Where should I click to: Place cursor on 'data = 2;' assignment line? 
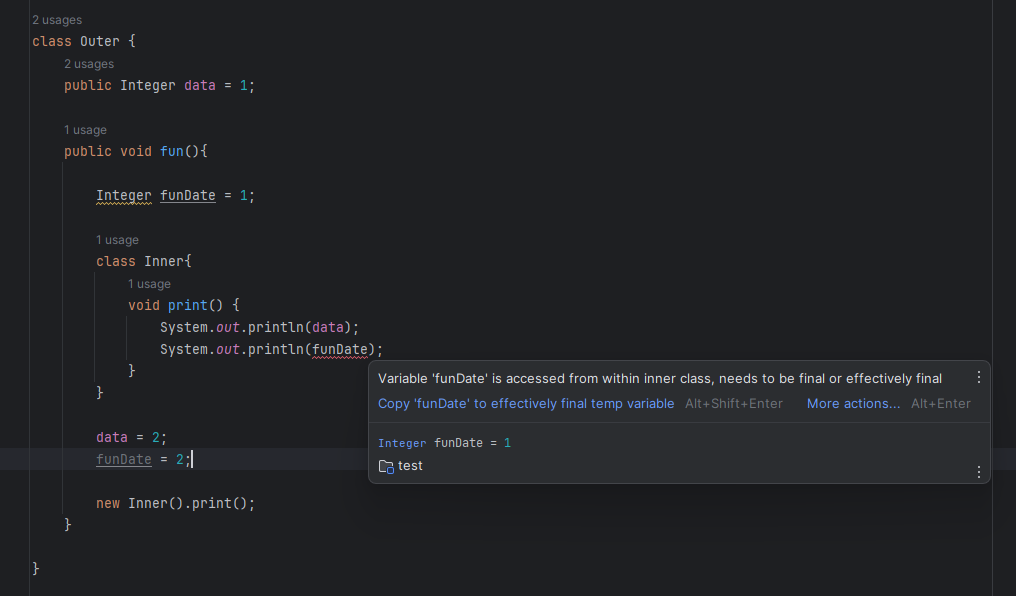point(132,438)
